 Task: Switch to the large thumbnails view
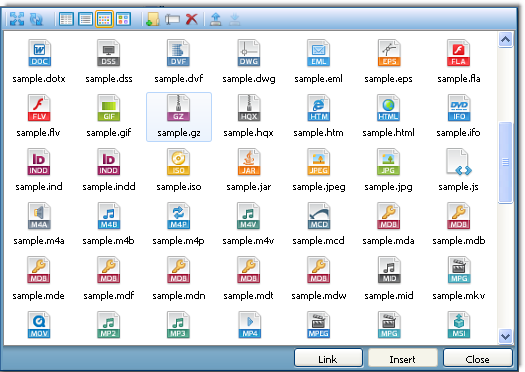pos(123,19)
